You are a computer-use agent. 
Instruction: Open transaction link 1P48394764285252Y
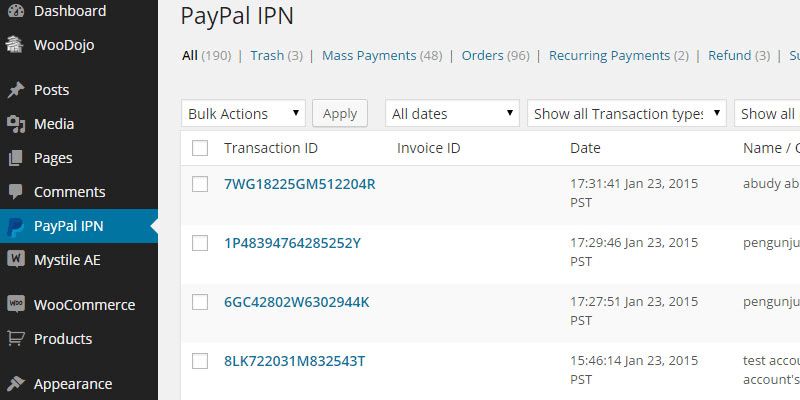click(x=292, y=243)
